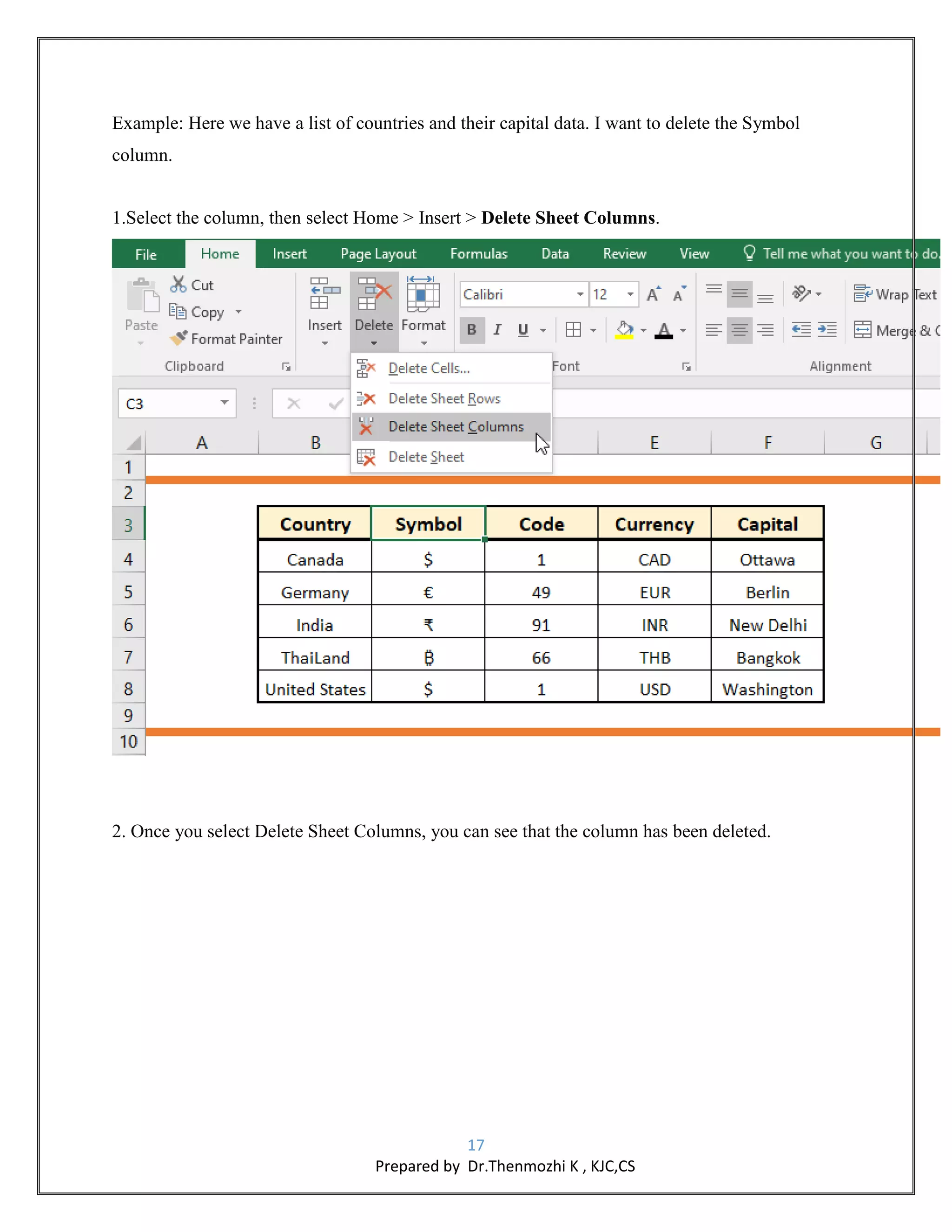Click the Insert cells icon
Image resolution: width=952 pixels, height=1232 pixels.
pos(325,293)
